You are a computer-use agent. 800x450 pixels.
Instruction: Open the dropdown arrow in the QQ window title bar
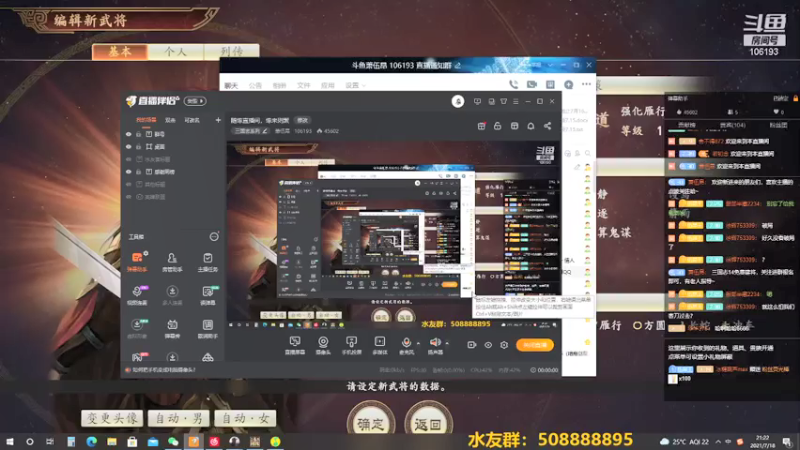click(x=551, y=65)
